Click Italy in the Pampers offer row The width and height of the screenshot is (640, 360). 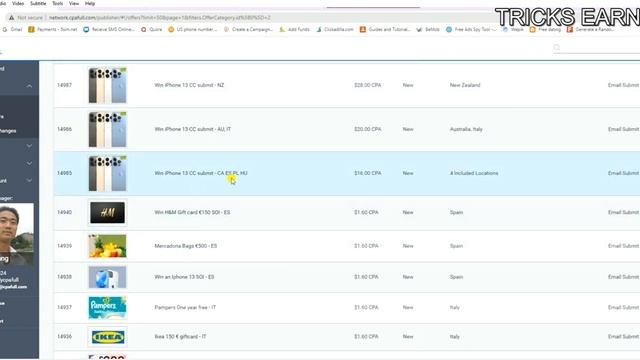[455, 307]
